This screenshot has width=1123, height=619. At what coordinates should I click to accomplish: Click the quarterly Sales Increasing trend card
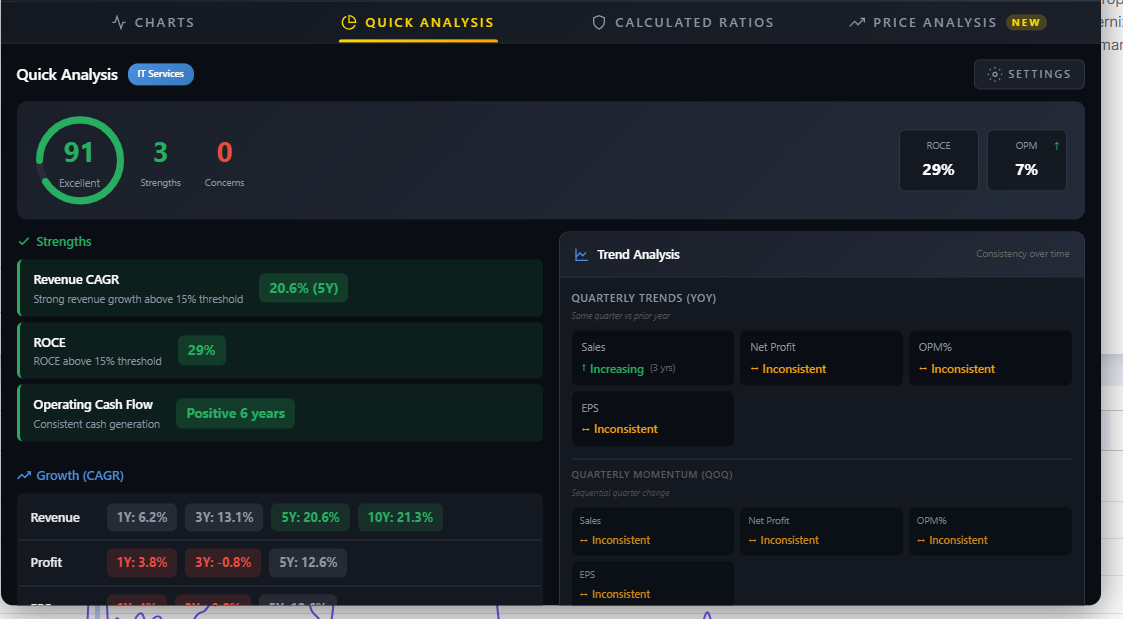[652, 358]
